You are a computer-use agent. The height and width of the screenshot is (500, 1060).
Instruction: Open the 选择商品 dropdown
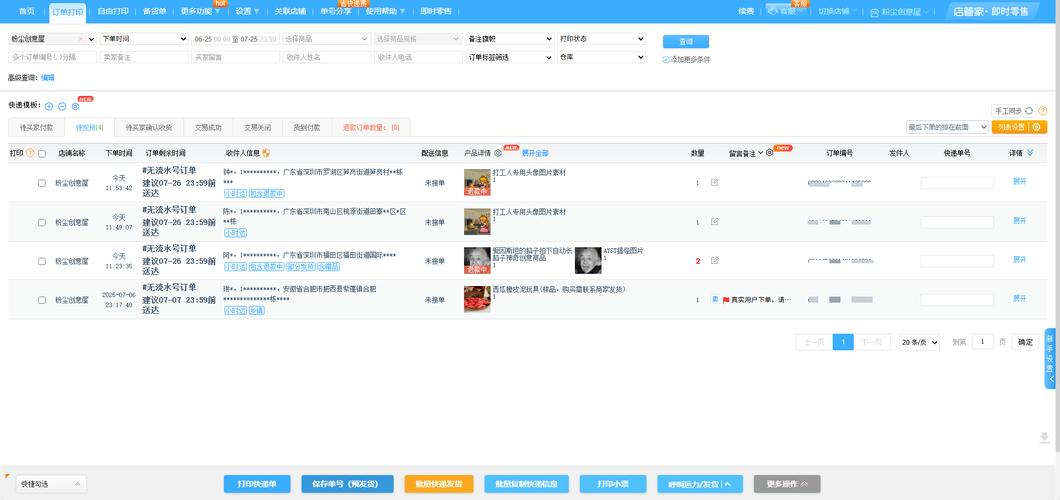tap(327, 39)
